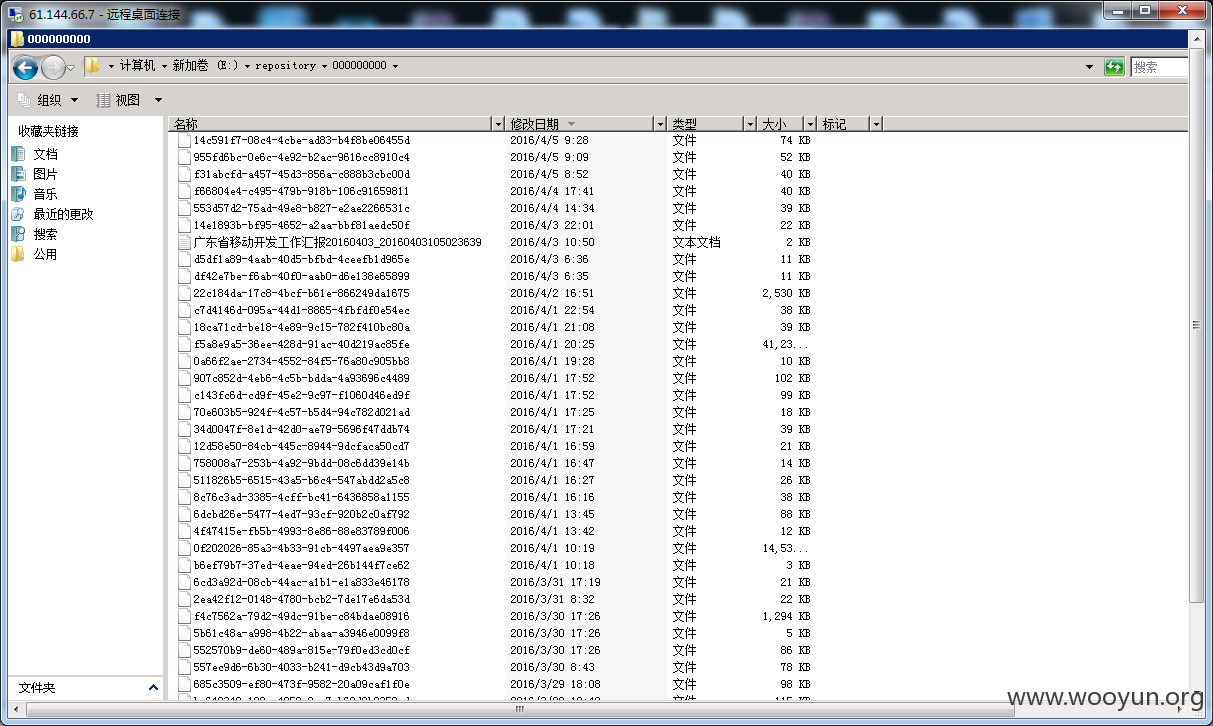Open 公用 folder link in the sidebar
The image size is (1213, 726).
coord(45,254)
